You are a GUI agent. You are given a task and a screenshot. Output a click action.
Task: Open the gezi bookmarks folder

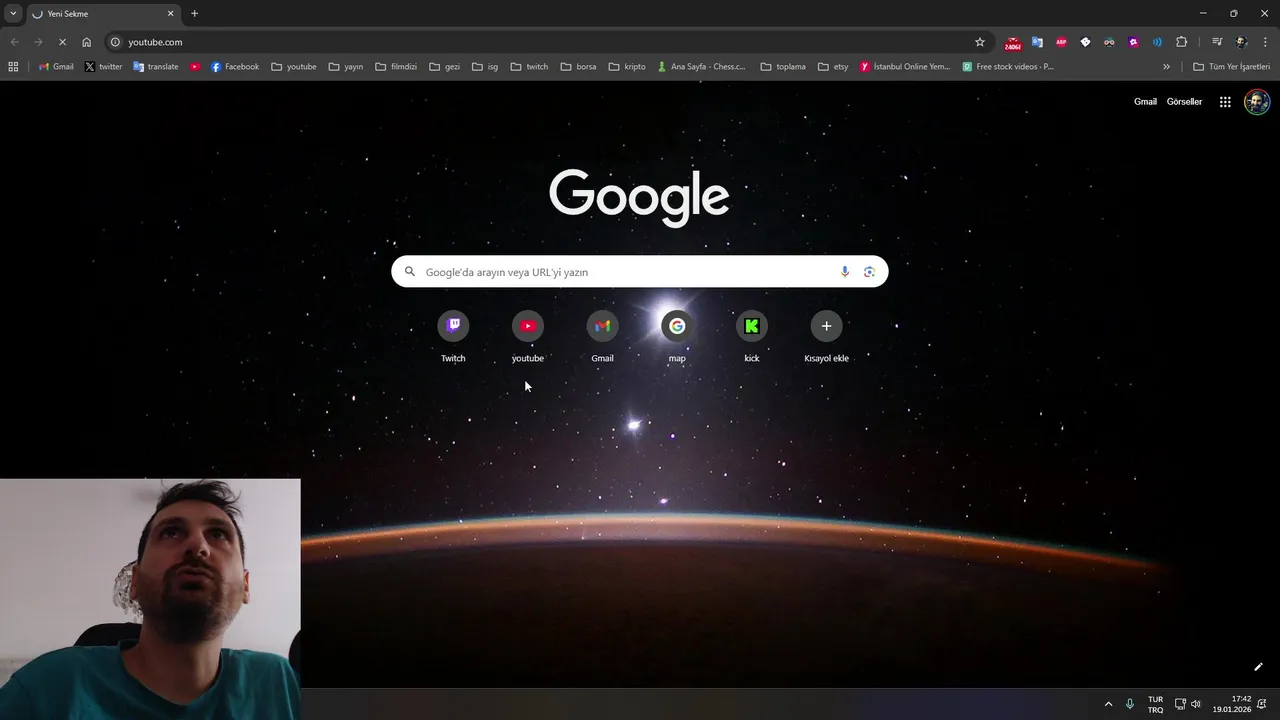pos(445,67)
